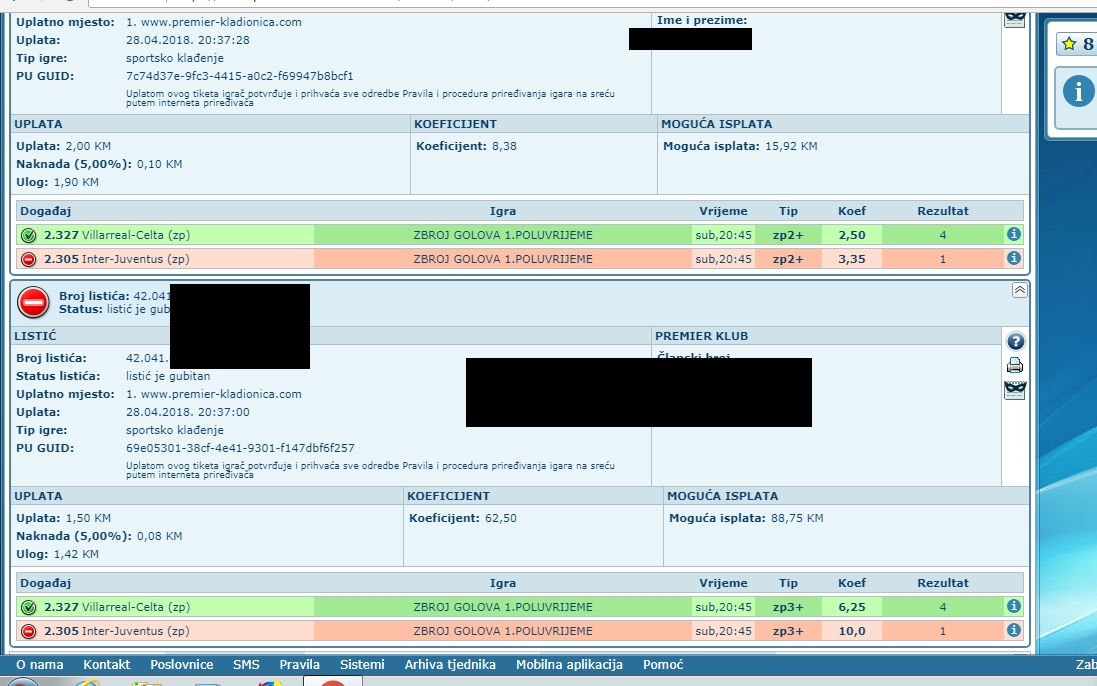This screenshot has height=686, width=1097.
Task: Select Ulog: 1,42 KM text
Action: 57,554
